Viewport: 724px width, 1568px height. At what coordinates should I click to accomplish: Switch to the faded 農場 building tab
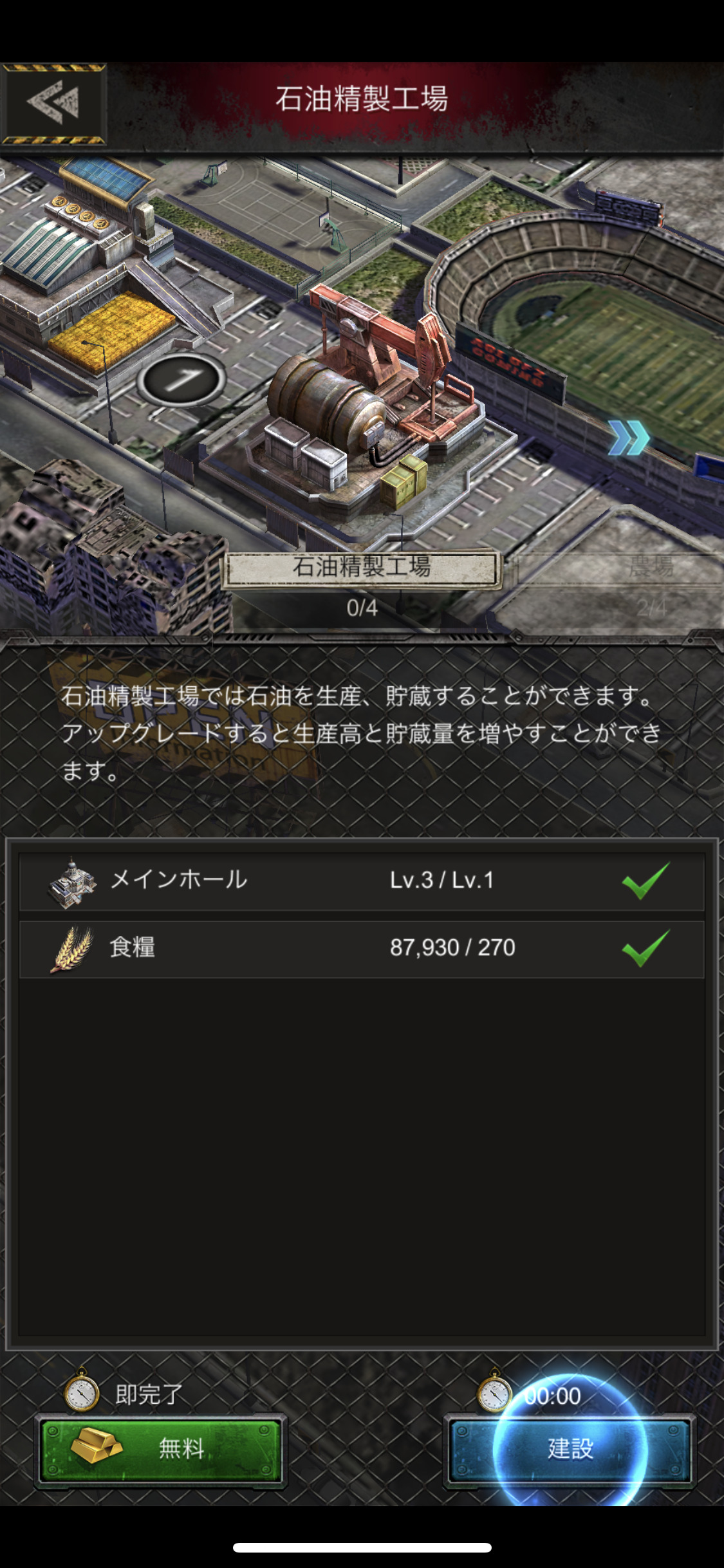pos(651,568)
